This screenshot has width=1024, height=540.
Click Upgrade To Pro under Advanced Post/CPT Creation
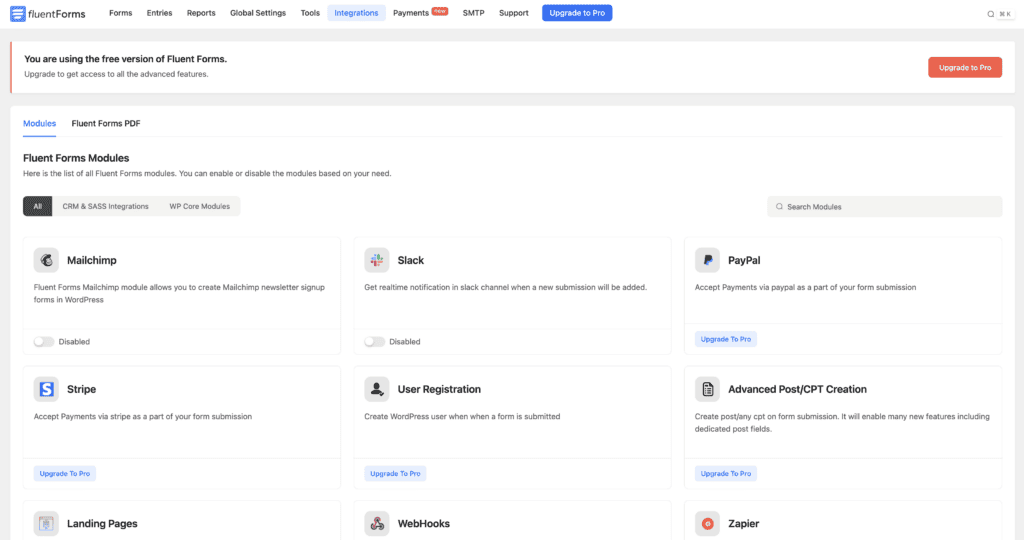(x=726, y=473)
